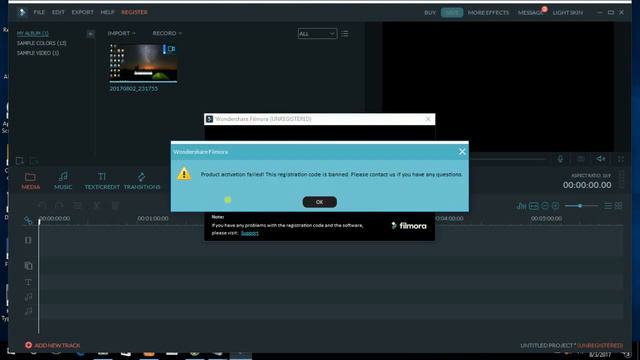Click the preview seek bar
This screenshot has width=640, height=360.
[x=507, y=159]
